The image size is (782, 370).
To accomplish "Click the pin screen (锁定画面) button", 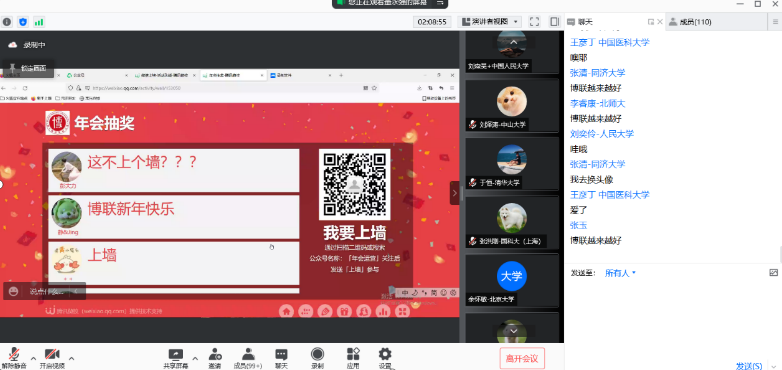I will [28, 68].
